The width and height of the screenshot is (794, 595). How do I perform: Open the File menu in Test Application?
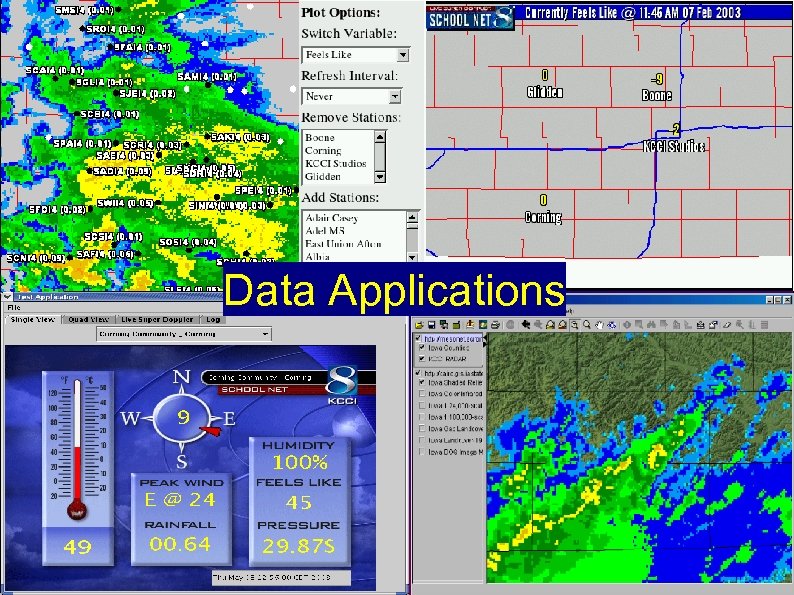tap(14, 307)
